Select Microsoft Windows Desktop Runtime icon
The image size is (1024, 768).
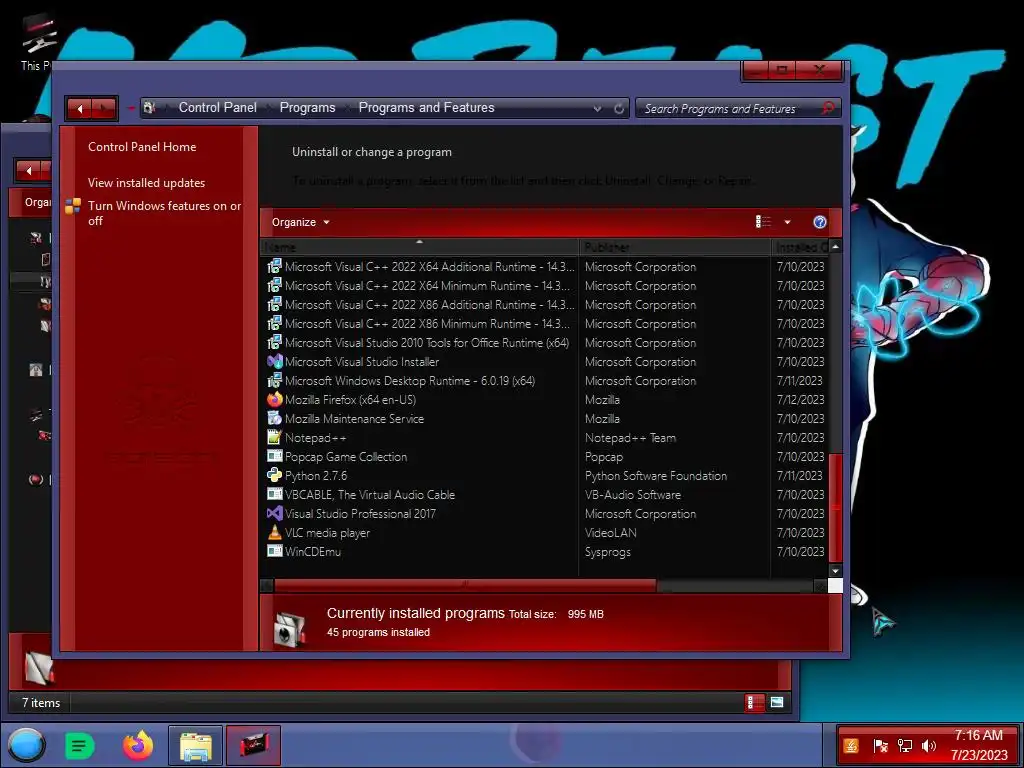point(275,380)
